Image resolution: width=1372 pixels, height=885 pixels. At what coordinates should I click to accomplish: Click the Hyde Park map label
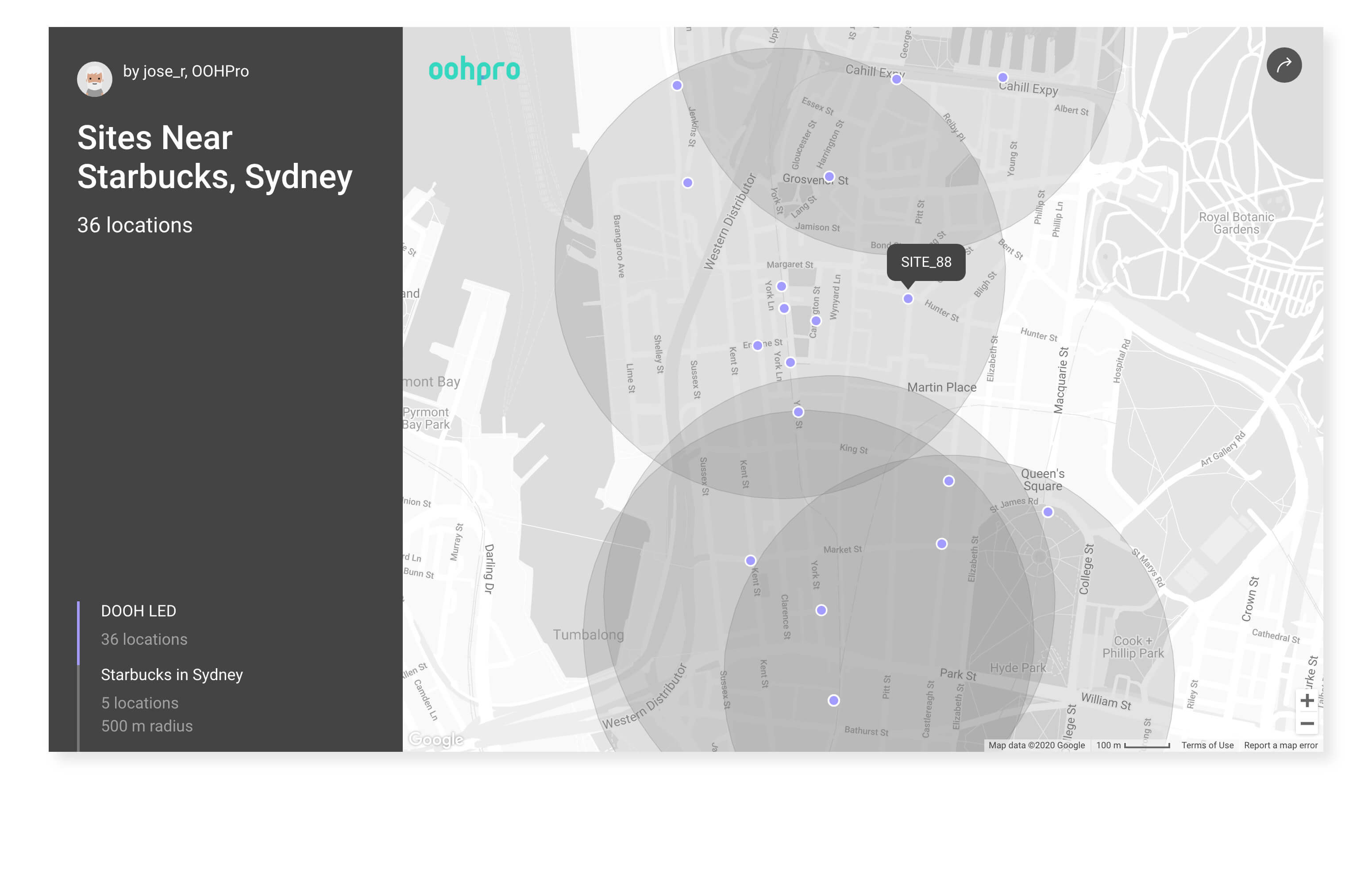(x=1017, y=668)
